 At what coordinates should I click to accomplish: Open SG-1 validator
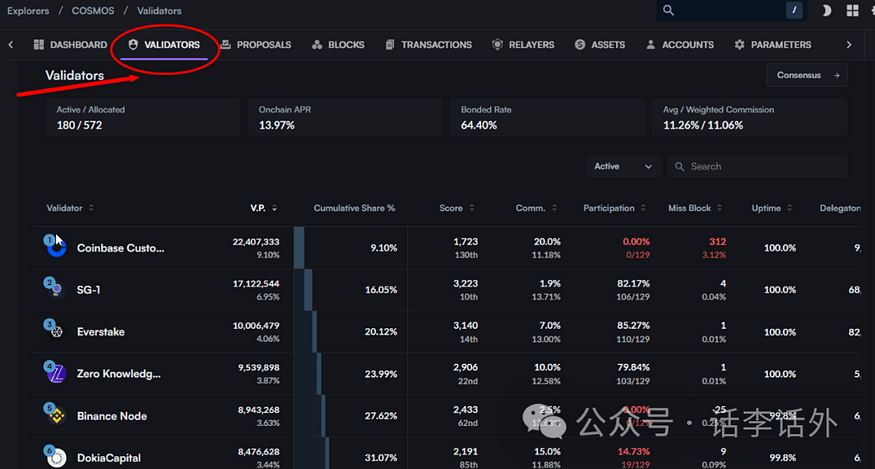pos(89,290)
